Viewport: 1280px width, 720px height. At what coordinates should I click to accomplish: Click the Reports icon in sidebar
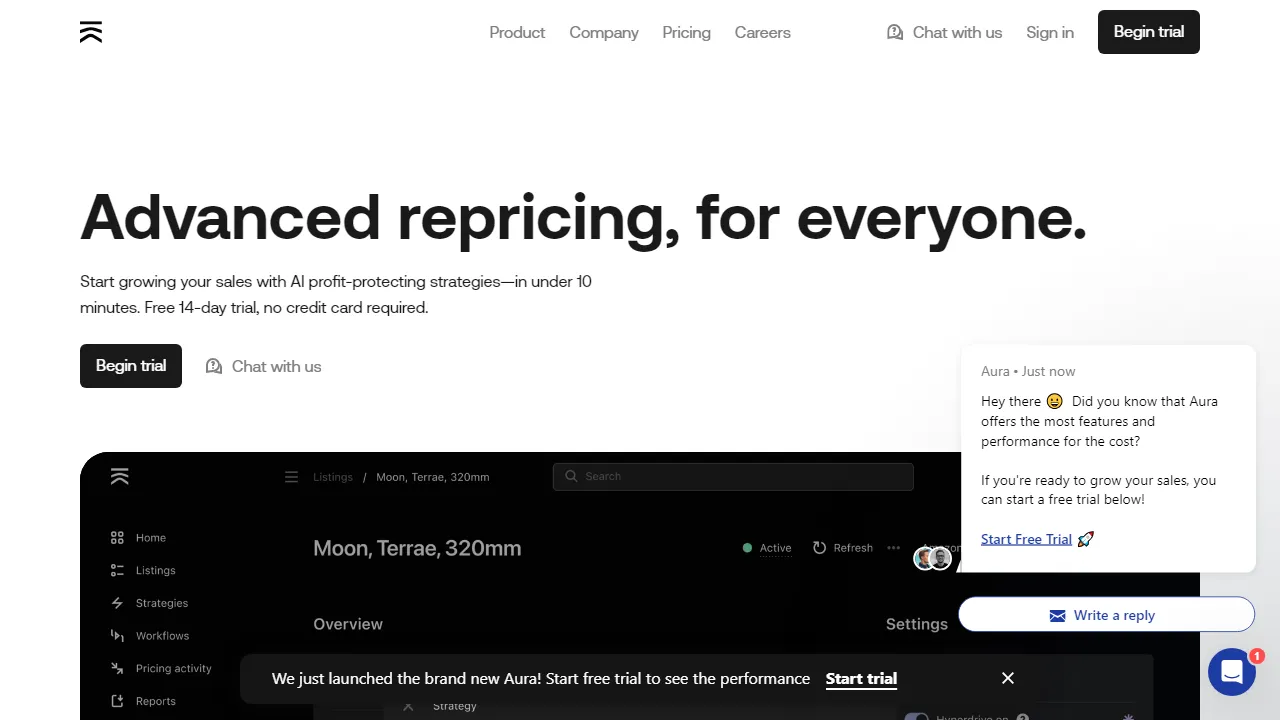pyautogui.click(x=118, y=701)
